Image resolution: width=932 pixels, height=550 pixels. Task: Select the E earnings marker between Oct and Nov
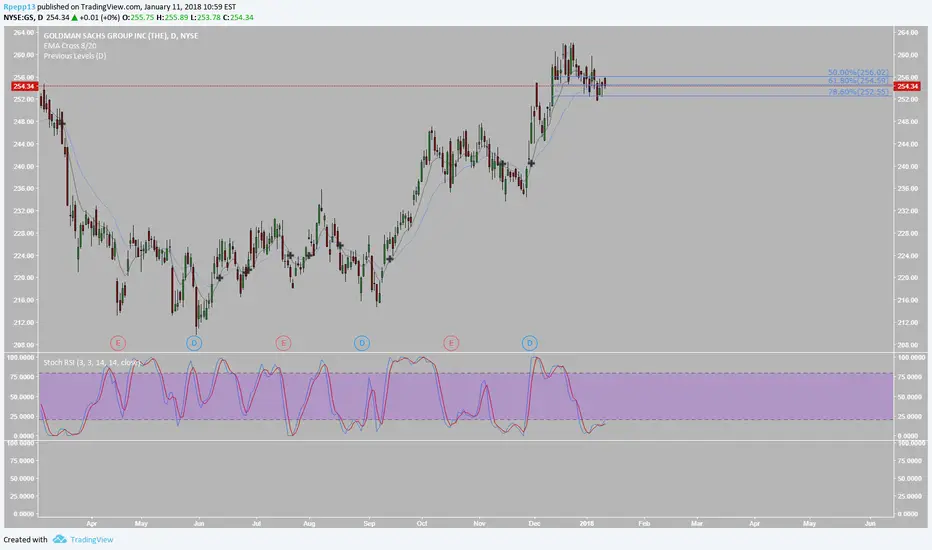click(x=451, y=342)
